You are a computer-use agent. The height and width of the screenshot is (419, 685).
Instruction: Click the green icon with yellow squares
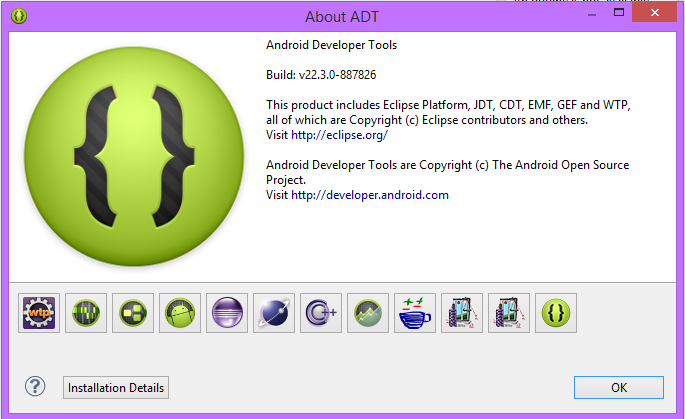pyautogui.click(x=133, y=313)
